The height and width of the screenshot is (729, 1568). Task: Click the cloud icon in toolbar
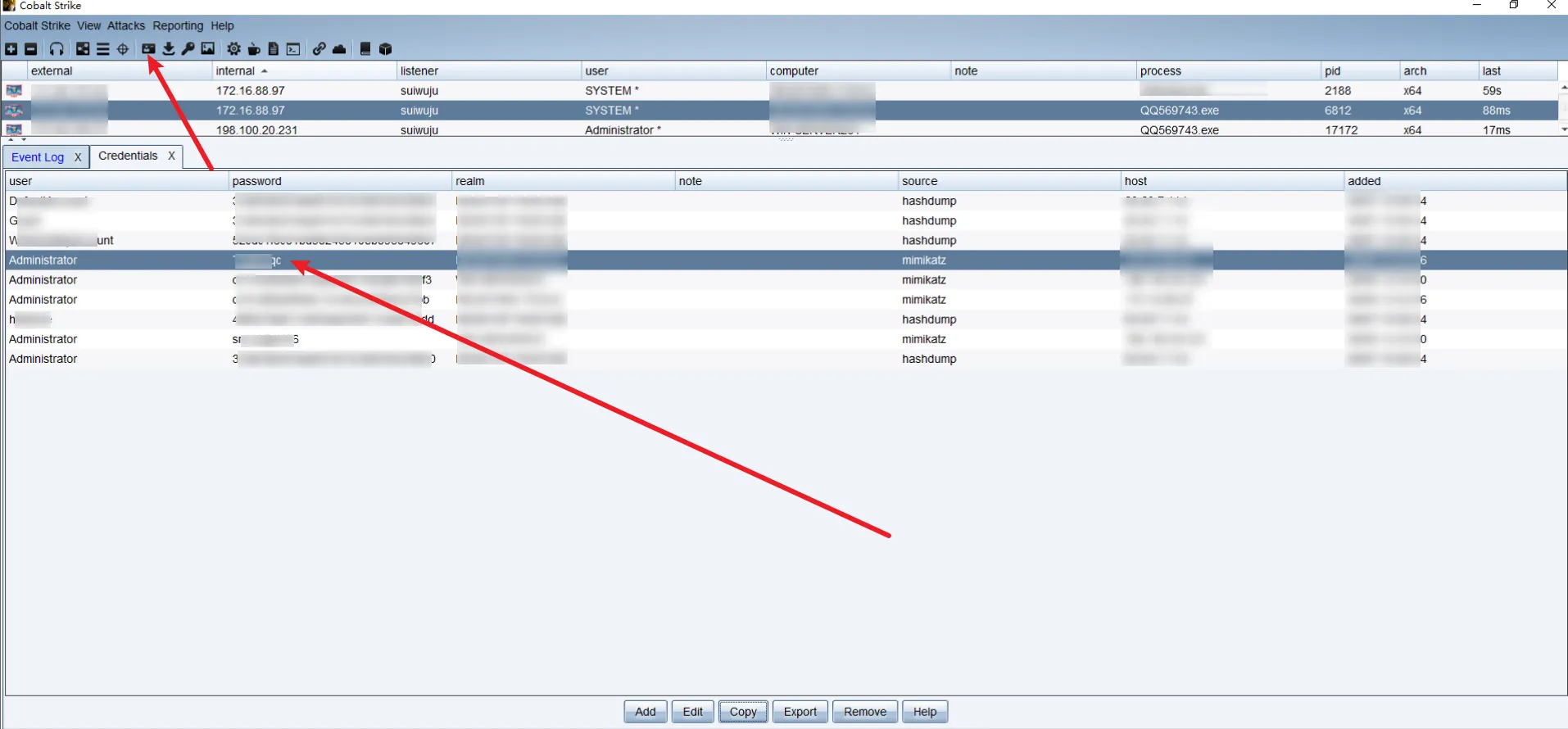[x=339, y=49]
